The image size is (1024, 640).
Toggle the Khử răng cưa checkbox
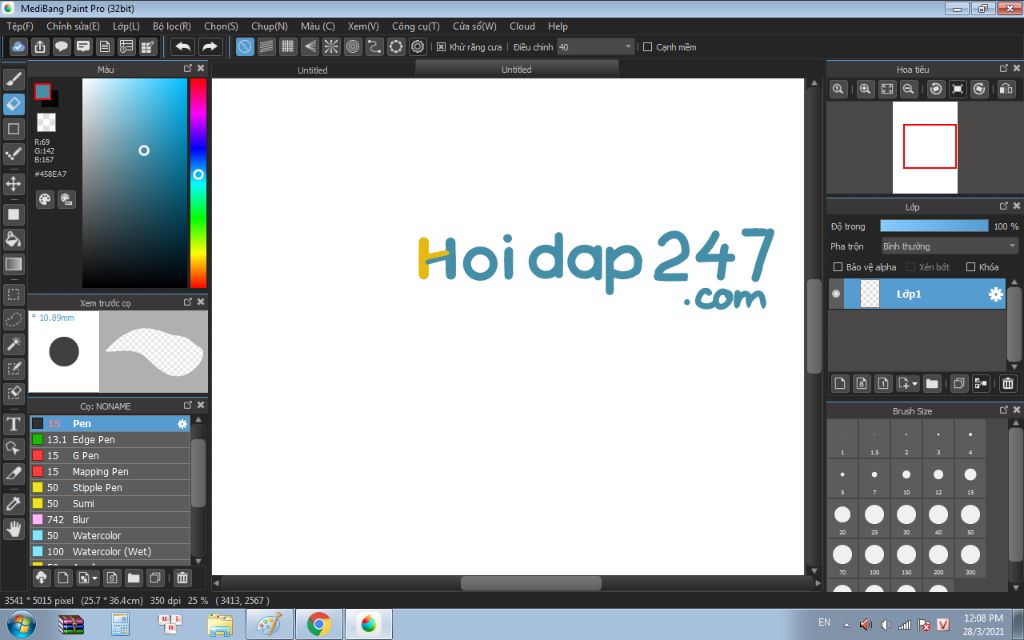441,47
